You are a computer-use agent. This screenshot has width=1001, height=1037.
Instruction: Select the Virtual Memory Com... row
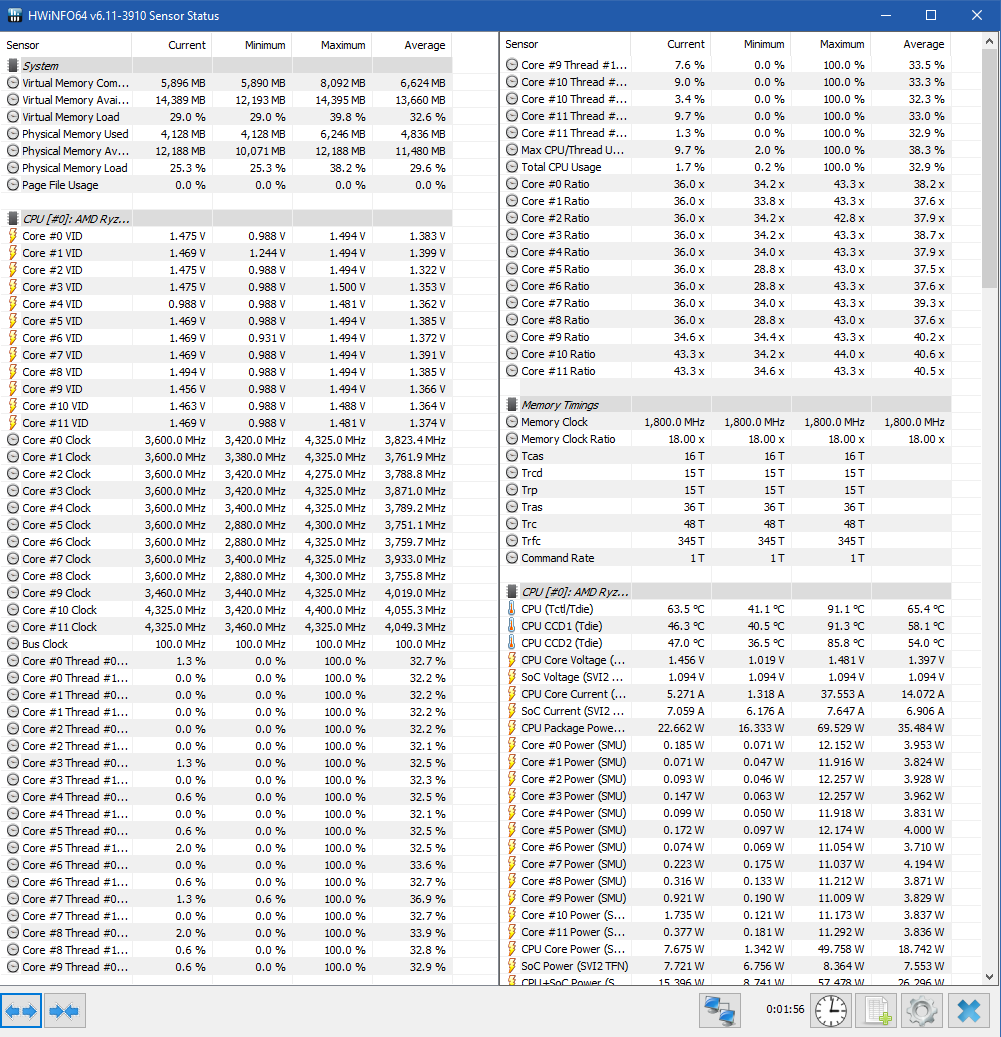(x=227, y=83)
